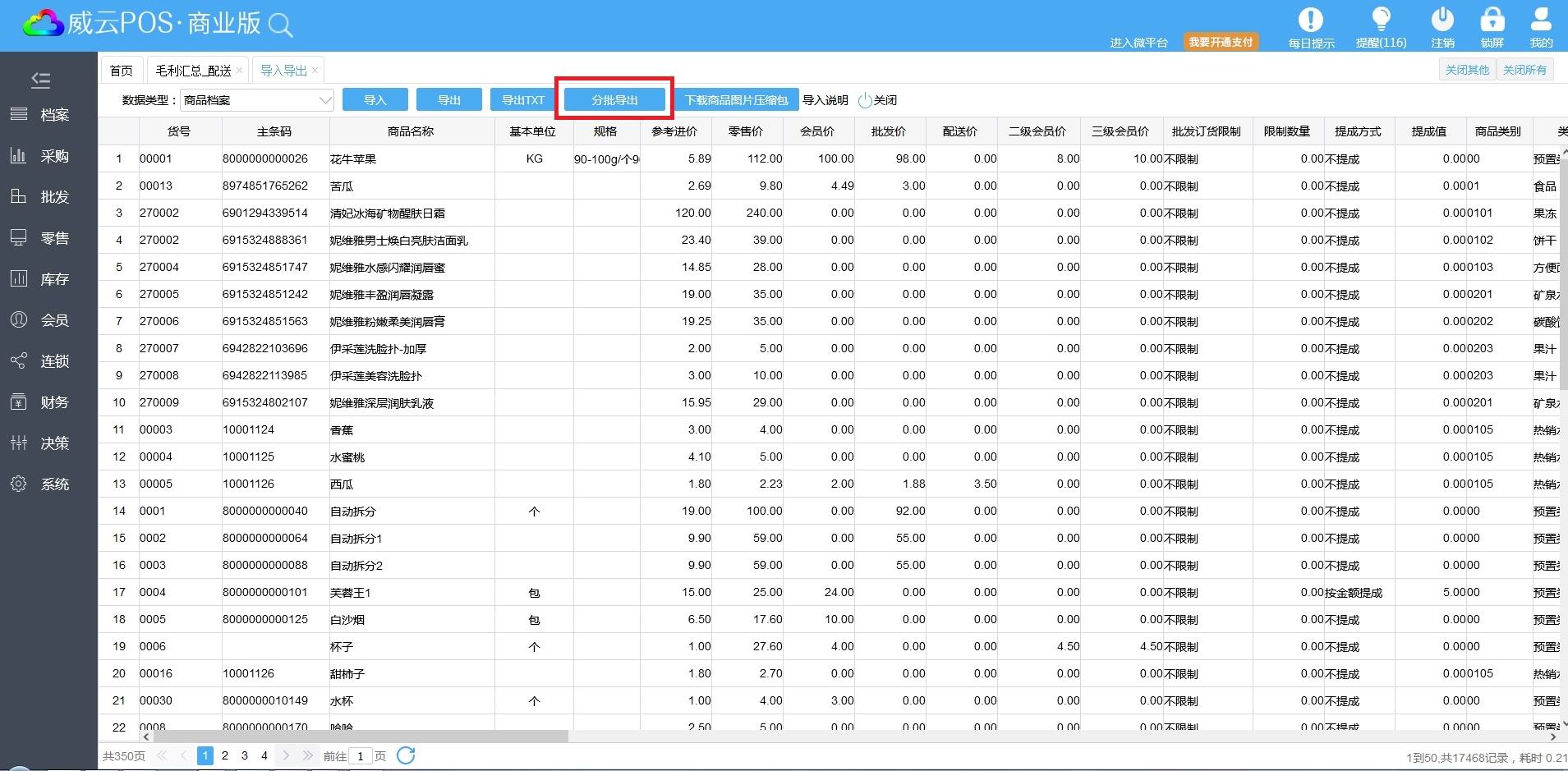Screen dimensions: 1568x771
Task: Lock the screen with 锁屏 icon
Action: pyautogui.click(x=1492, y=20)
